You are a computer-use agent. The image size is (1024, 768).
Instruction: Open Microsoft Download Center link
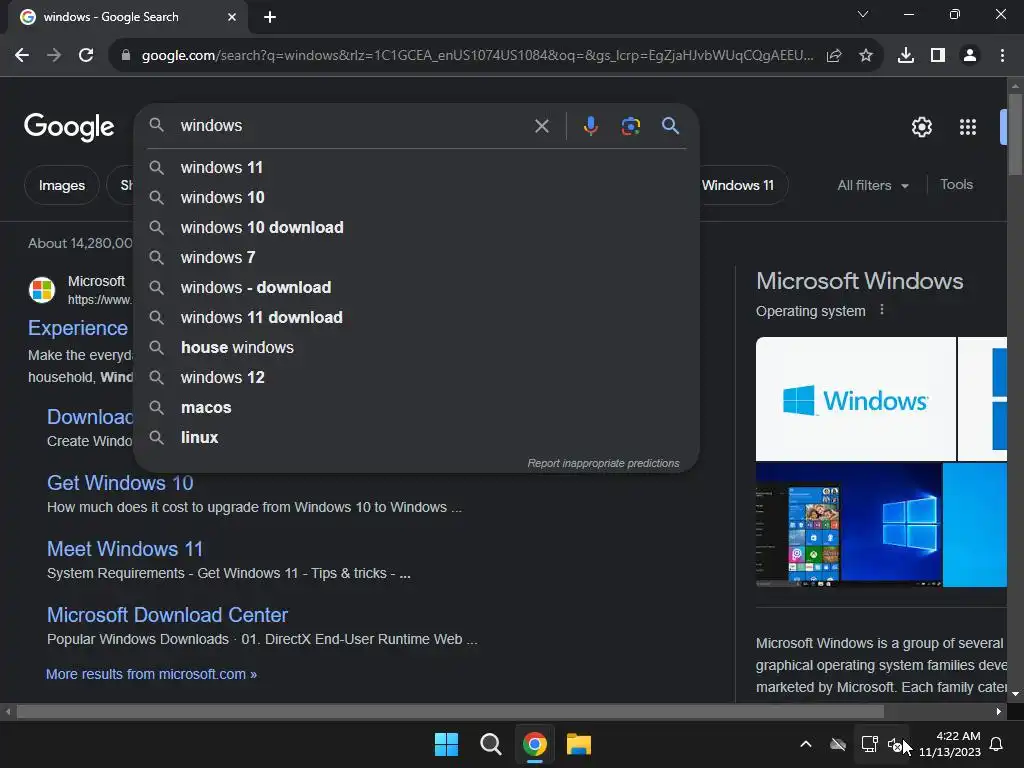point(167,615)
